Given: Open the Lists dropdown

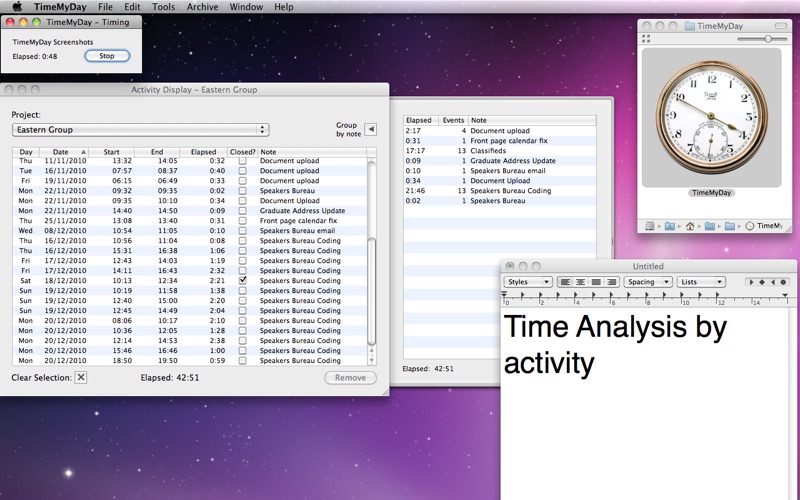Looking at the screenshot, I should [701, 282].
